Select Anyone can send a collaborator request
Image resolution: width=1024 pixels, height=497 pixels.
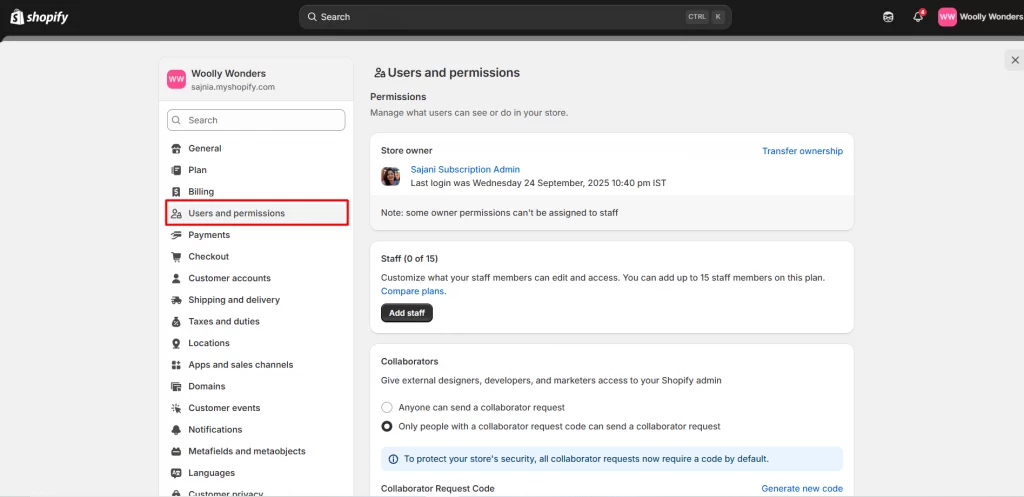387,408
